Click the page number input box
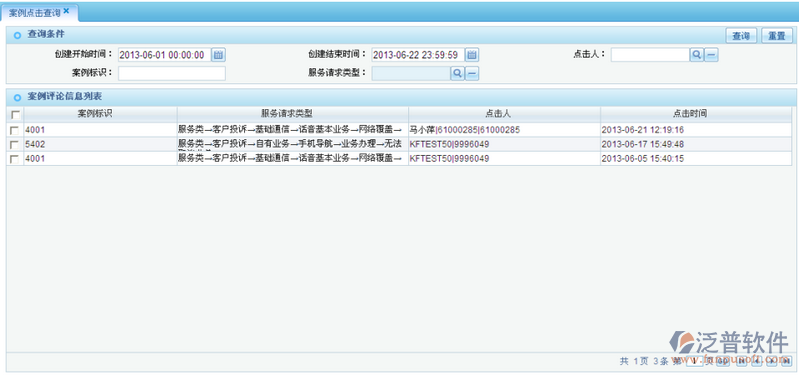The width and height of the screenshot is (799, 375). pyautogui.click(x=695, y=361)
